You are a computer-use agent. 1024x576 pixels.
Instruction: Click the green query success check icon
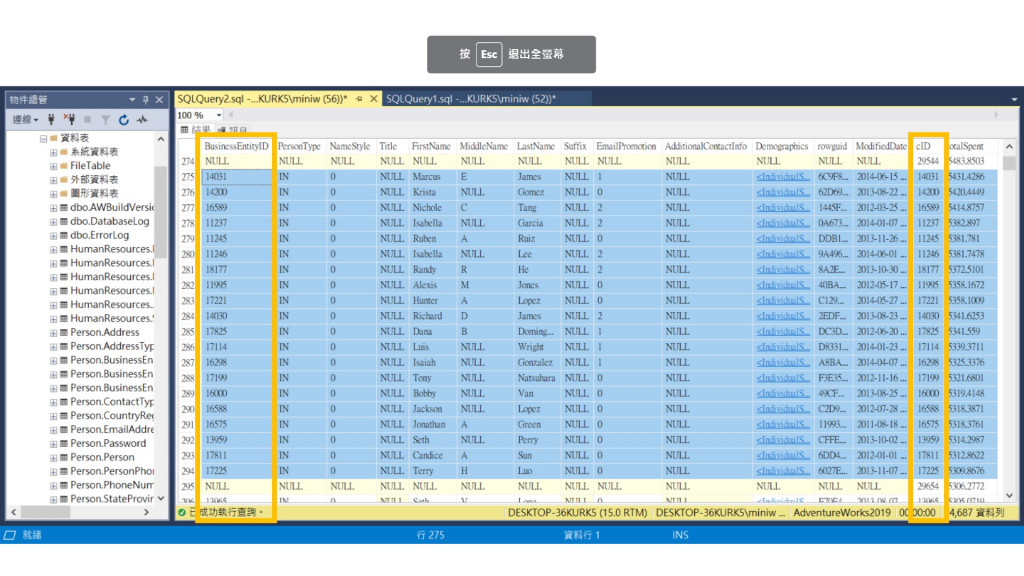(x=182, y=513)
